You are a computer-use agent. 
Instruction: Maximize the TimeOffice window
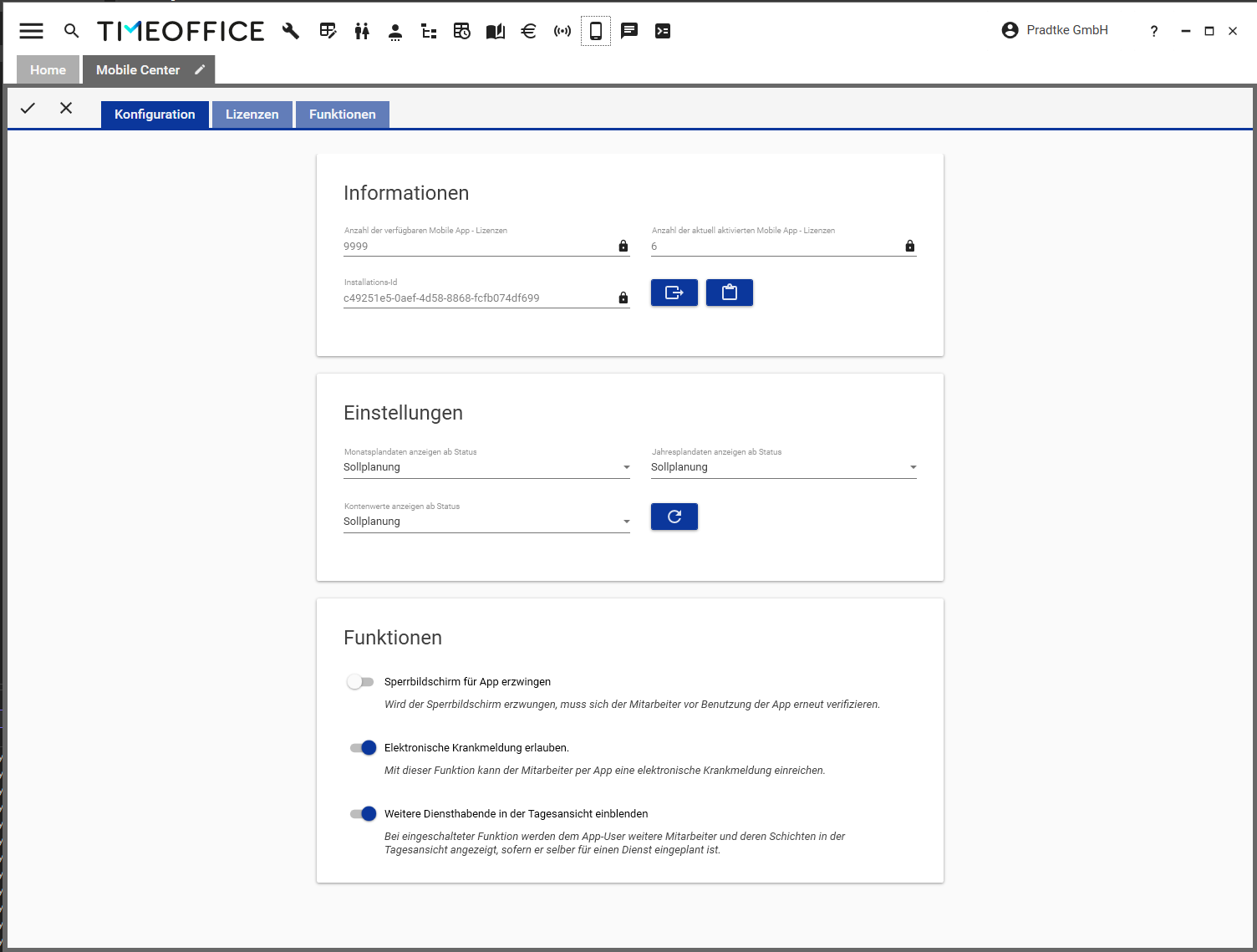tap(1209, 31)
